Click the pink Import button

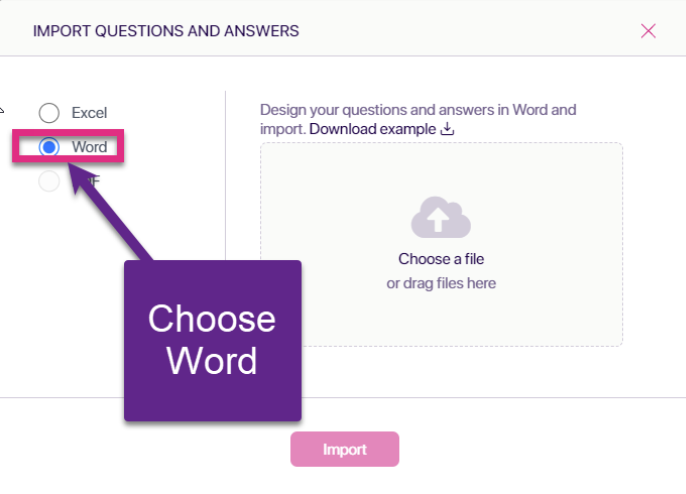pyautogui.click(x=345, y=449)
